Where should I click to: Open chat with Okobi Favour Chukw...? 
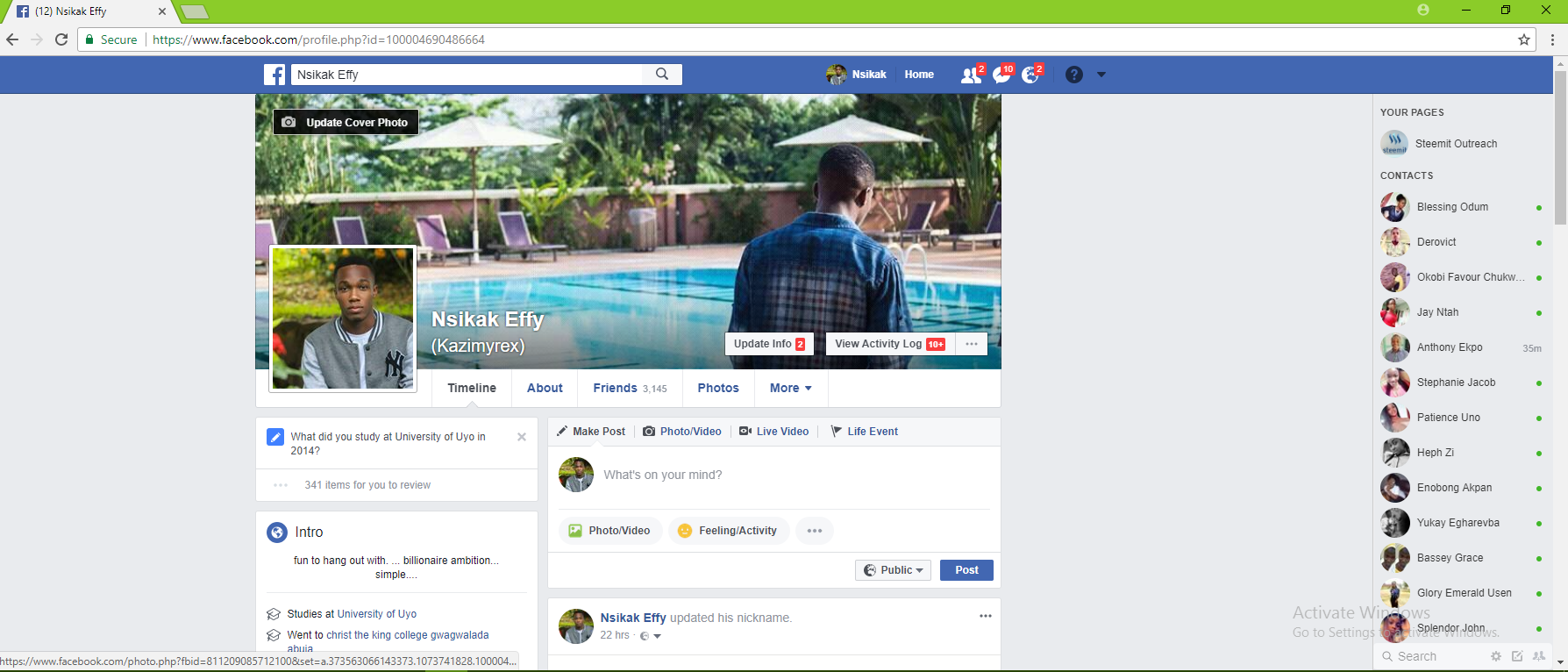click(1461, 277)
